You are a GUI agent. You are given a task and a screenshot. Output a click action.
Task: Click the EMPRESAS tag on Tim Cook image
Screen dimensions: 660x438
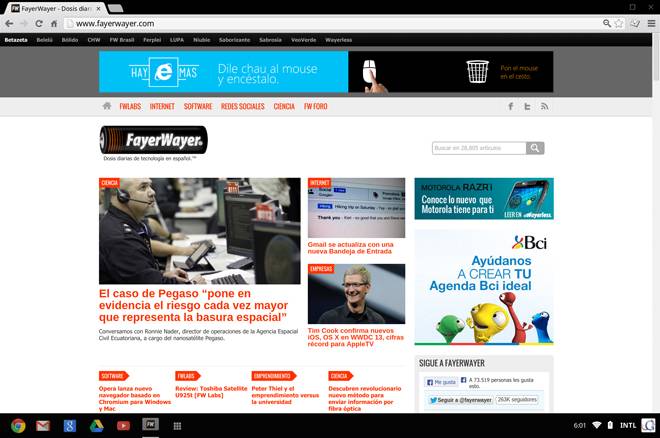(x=321, y=269)
